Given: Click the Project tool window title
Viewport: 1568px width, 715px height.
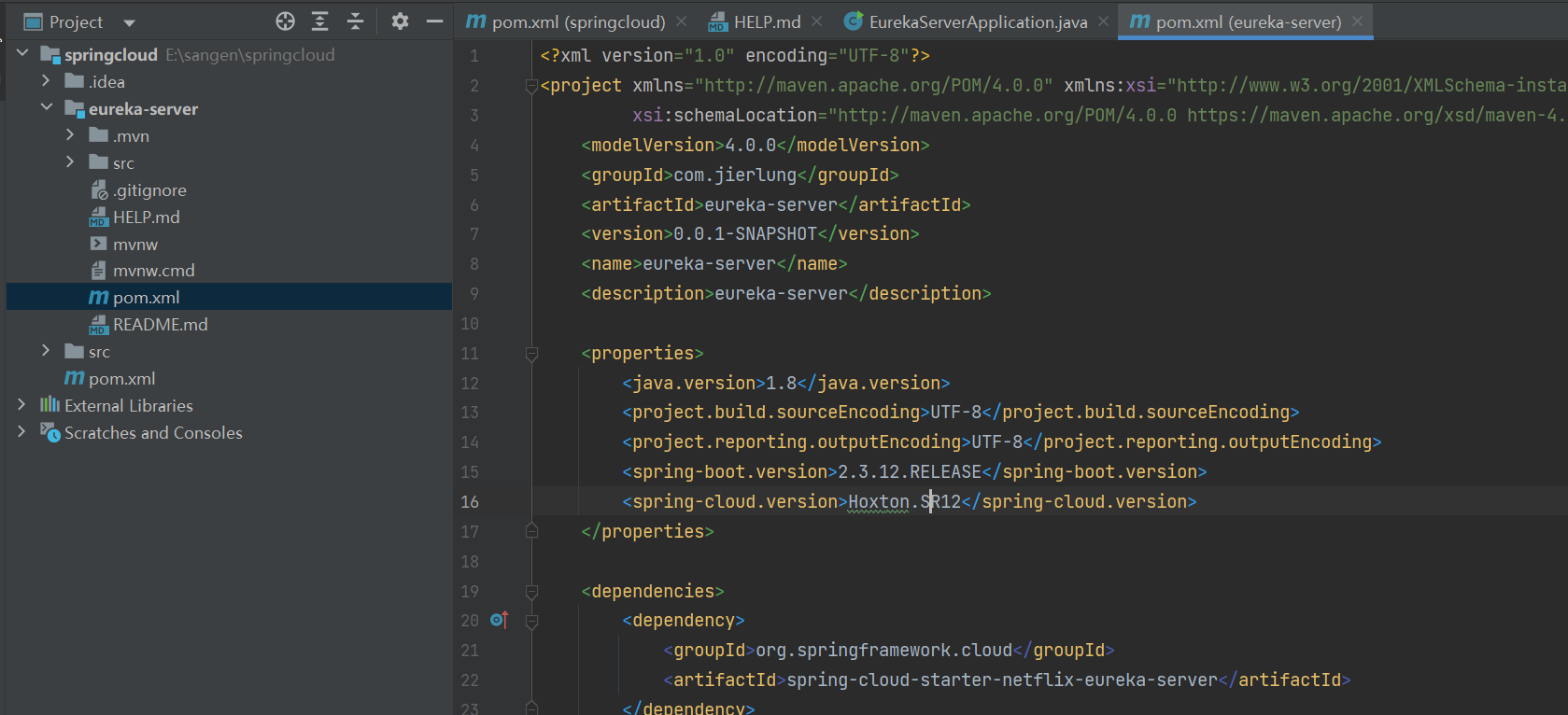Looking at the screenshot, I should (x=76, y=21).
